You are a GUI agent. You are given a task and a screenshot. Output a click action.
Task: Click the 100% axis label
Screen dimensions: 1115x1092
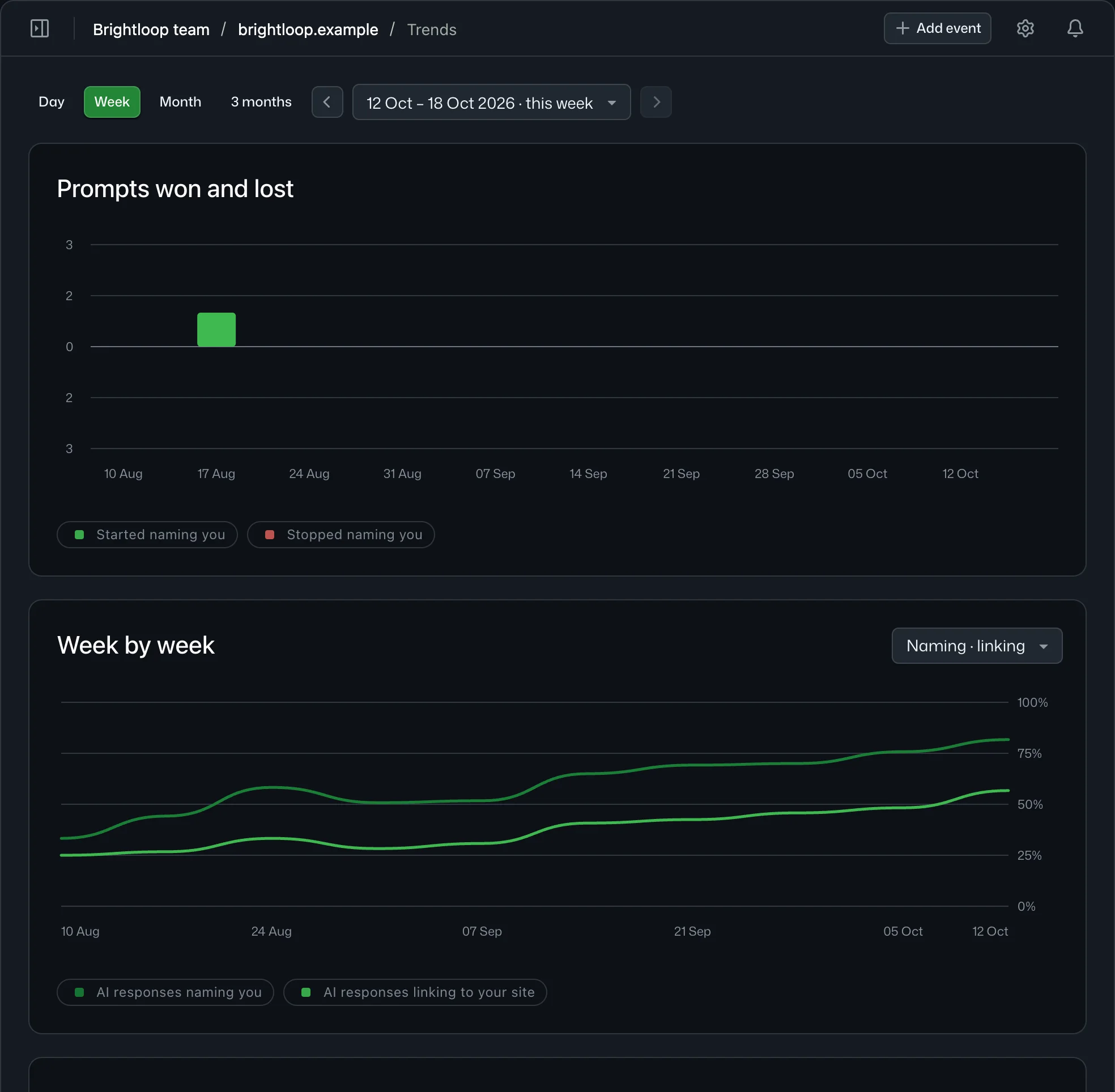coord(1032,702)
